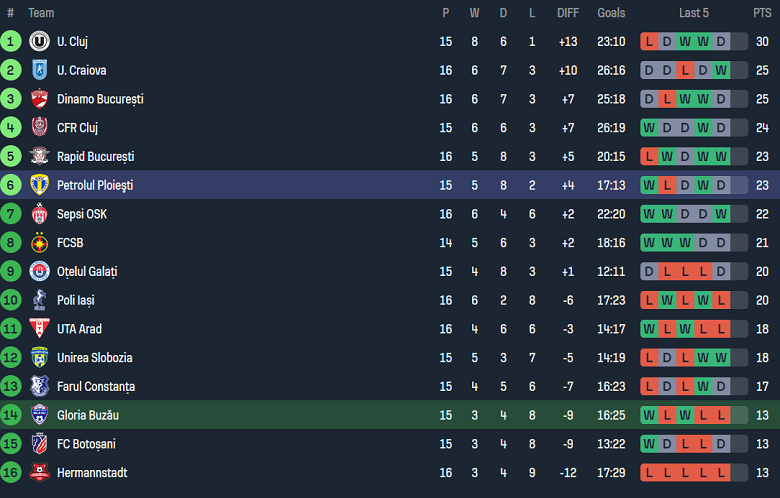The height and width of the screenshot is (498, 780).
Task: Click the Sepsi OSK club crest
Action: click(40, 214)
